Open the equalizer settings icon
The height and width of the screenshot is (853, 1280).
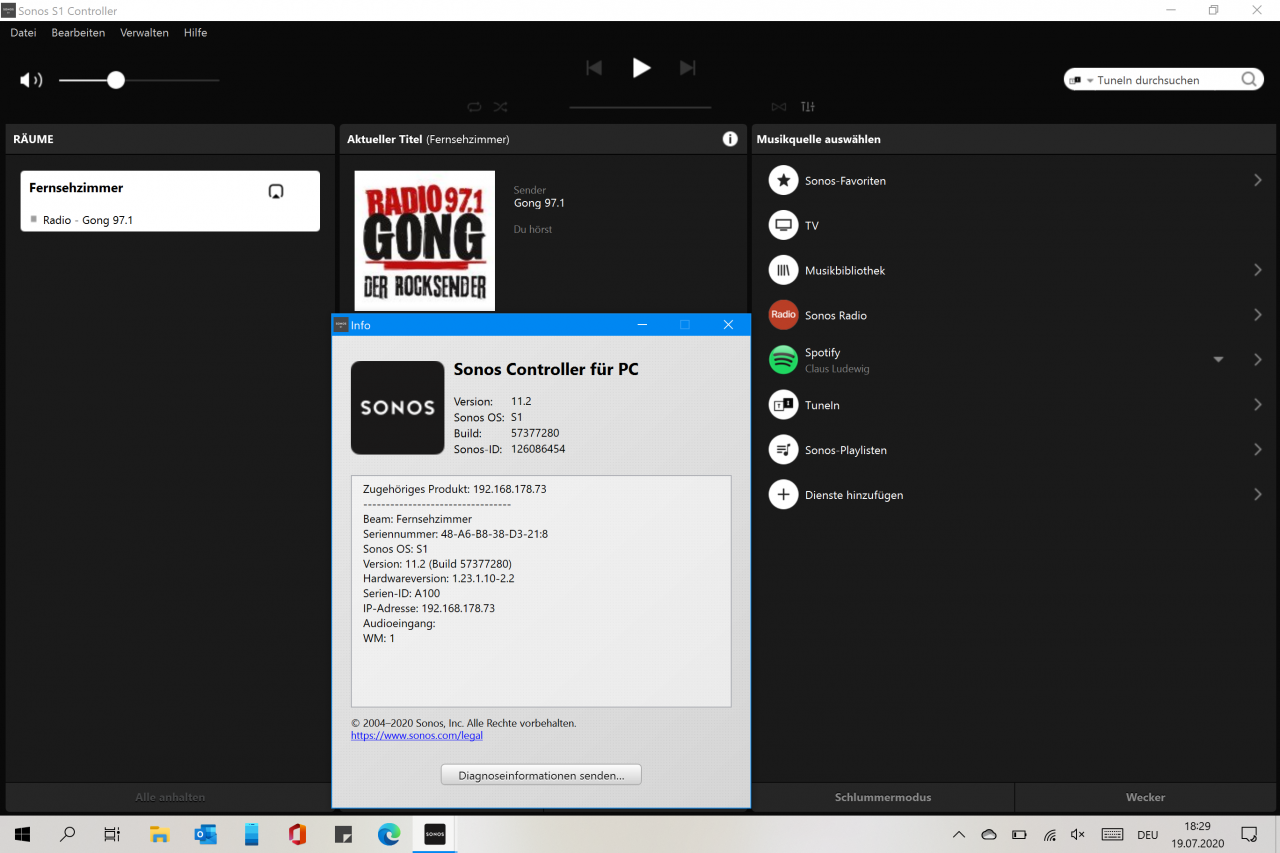807,107
